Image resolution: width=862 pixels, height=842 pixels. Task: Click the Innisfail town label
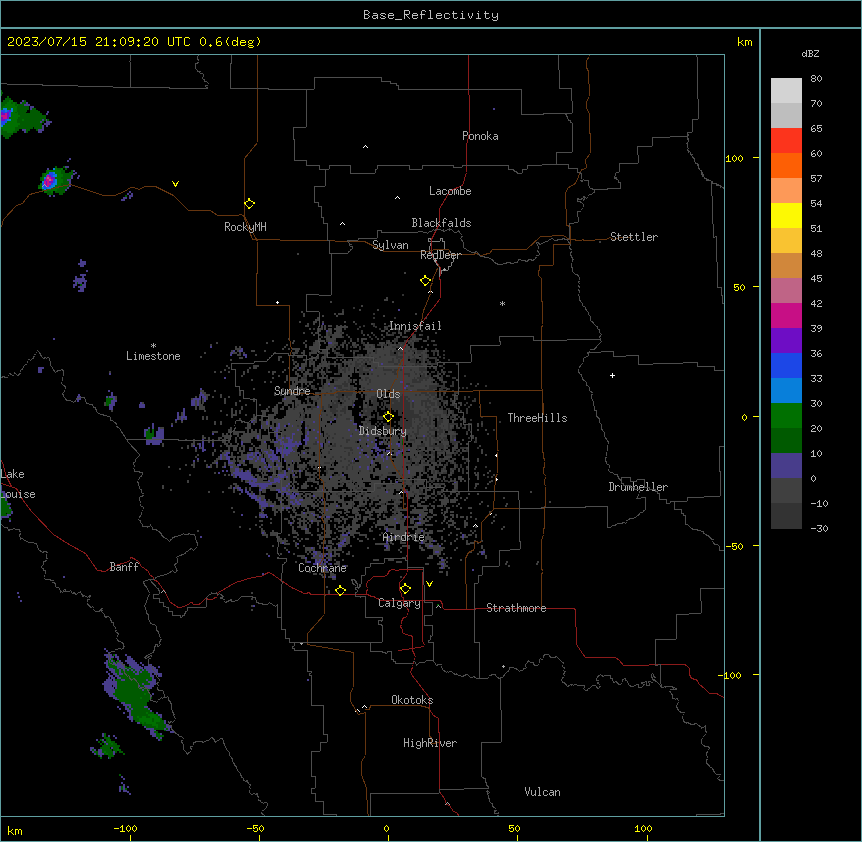(415, 326)
